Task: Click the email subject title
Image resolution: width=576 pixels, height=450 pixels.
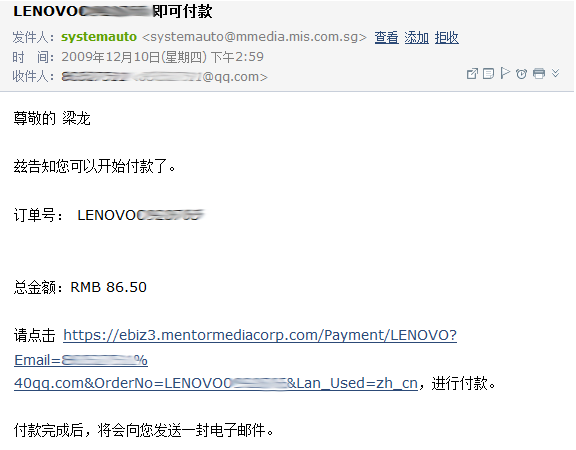Action: click(112, 11)
